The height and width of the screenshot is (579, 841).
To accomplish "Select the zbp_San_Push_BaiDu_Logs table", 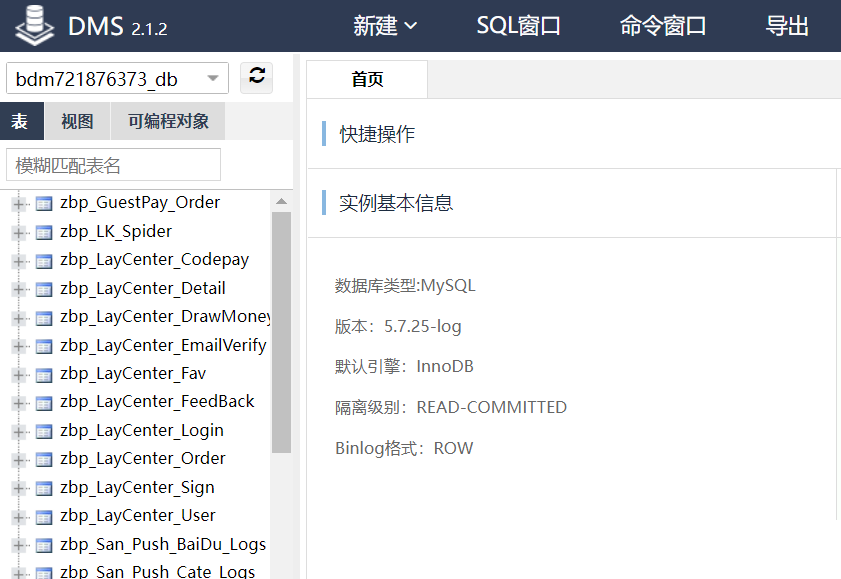I will point(163,544).
